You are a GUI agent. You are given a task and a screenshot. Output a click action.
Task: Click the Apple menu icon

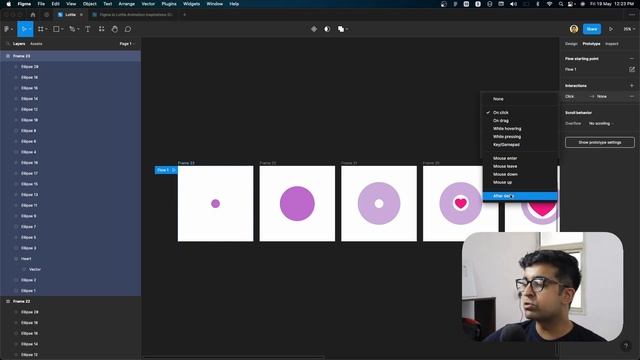point(9,4)
